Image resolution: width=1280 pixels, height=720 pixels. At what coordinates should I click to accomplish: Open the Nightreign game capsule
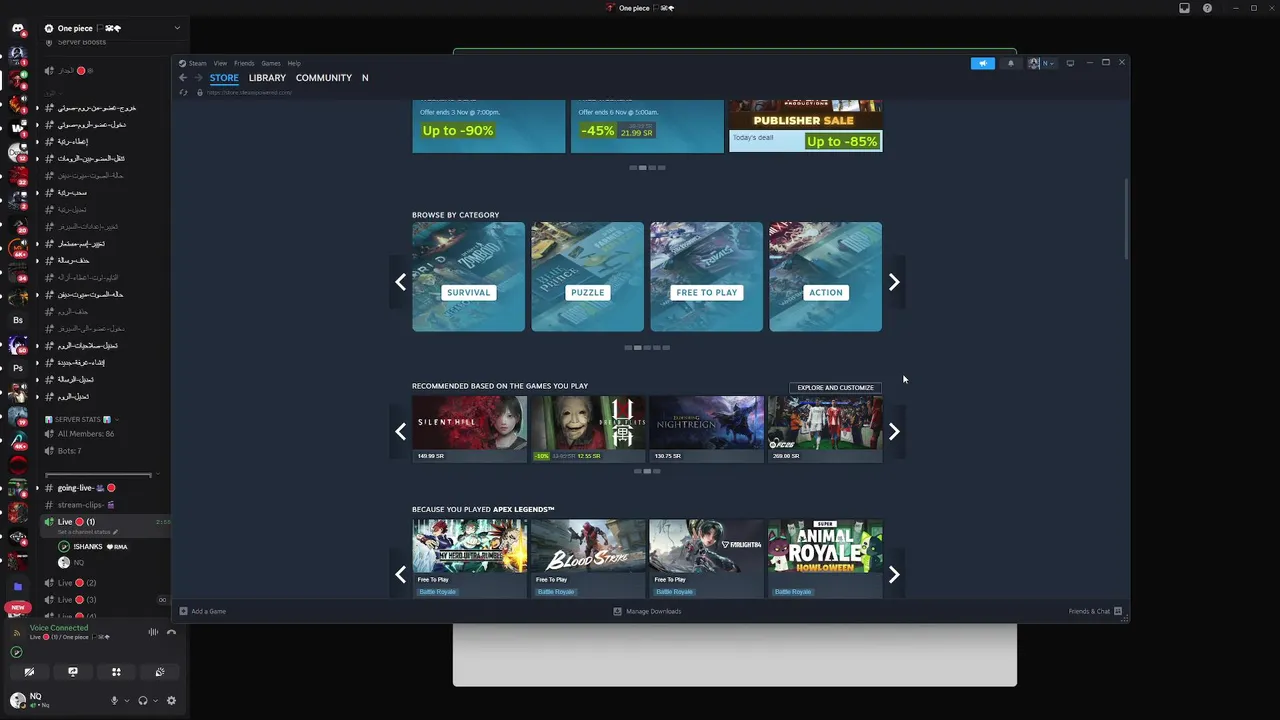tap(706, 428)
